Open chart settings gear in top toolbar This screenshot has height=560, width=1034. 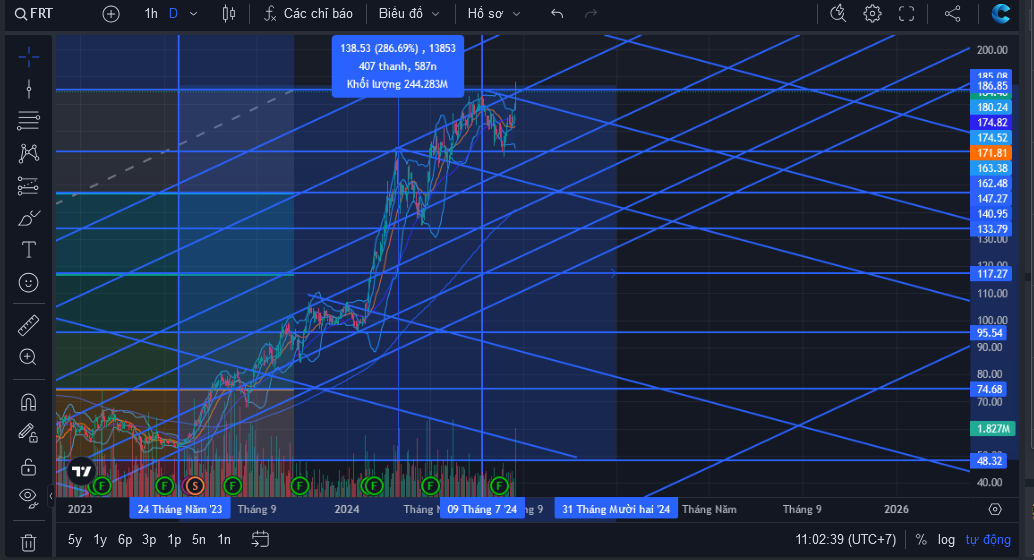(872, 13)
